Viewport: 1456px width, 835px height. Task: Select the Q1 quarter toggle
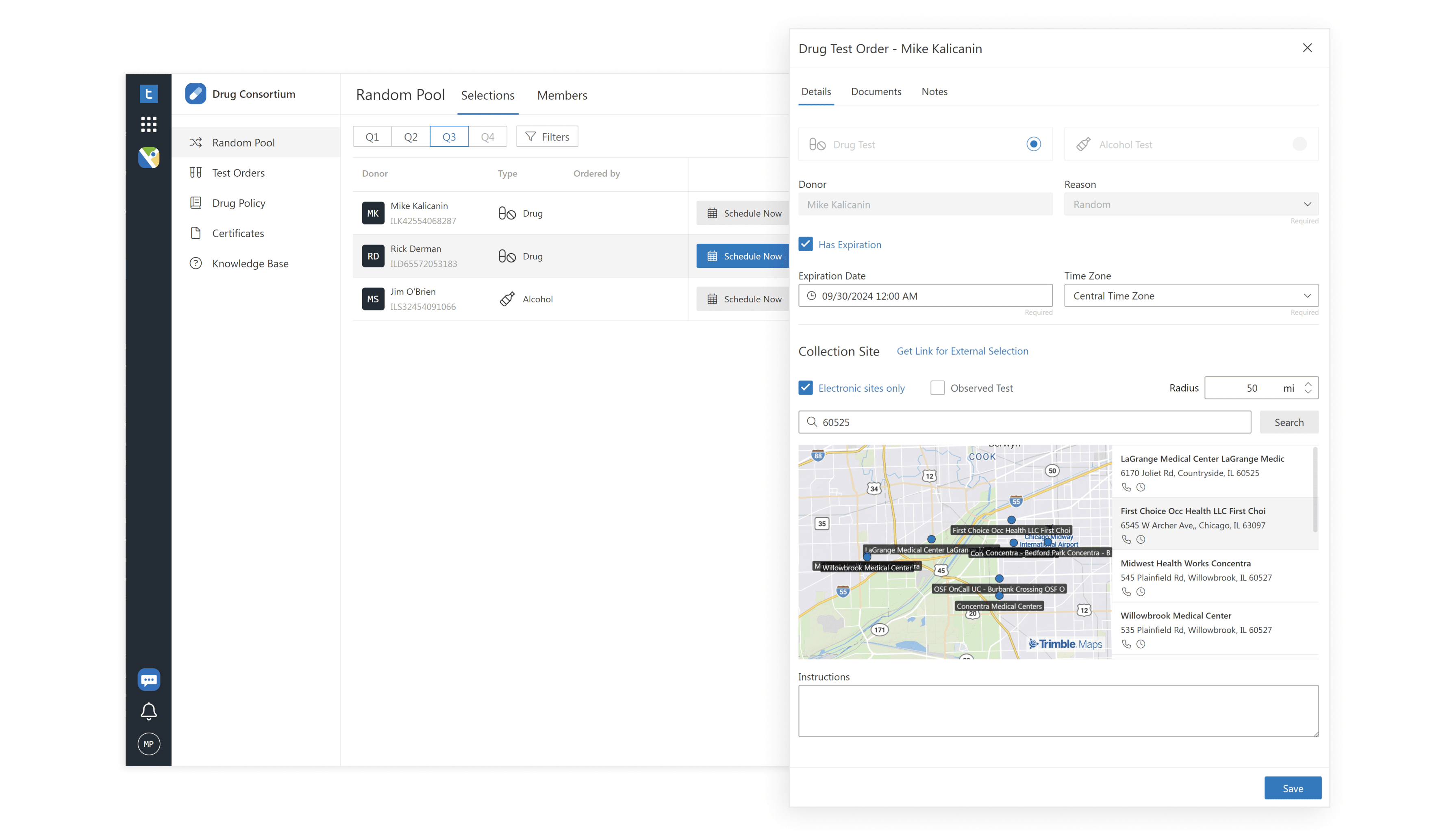pos(372,137)
